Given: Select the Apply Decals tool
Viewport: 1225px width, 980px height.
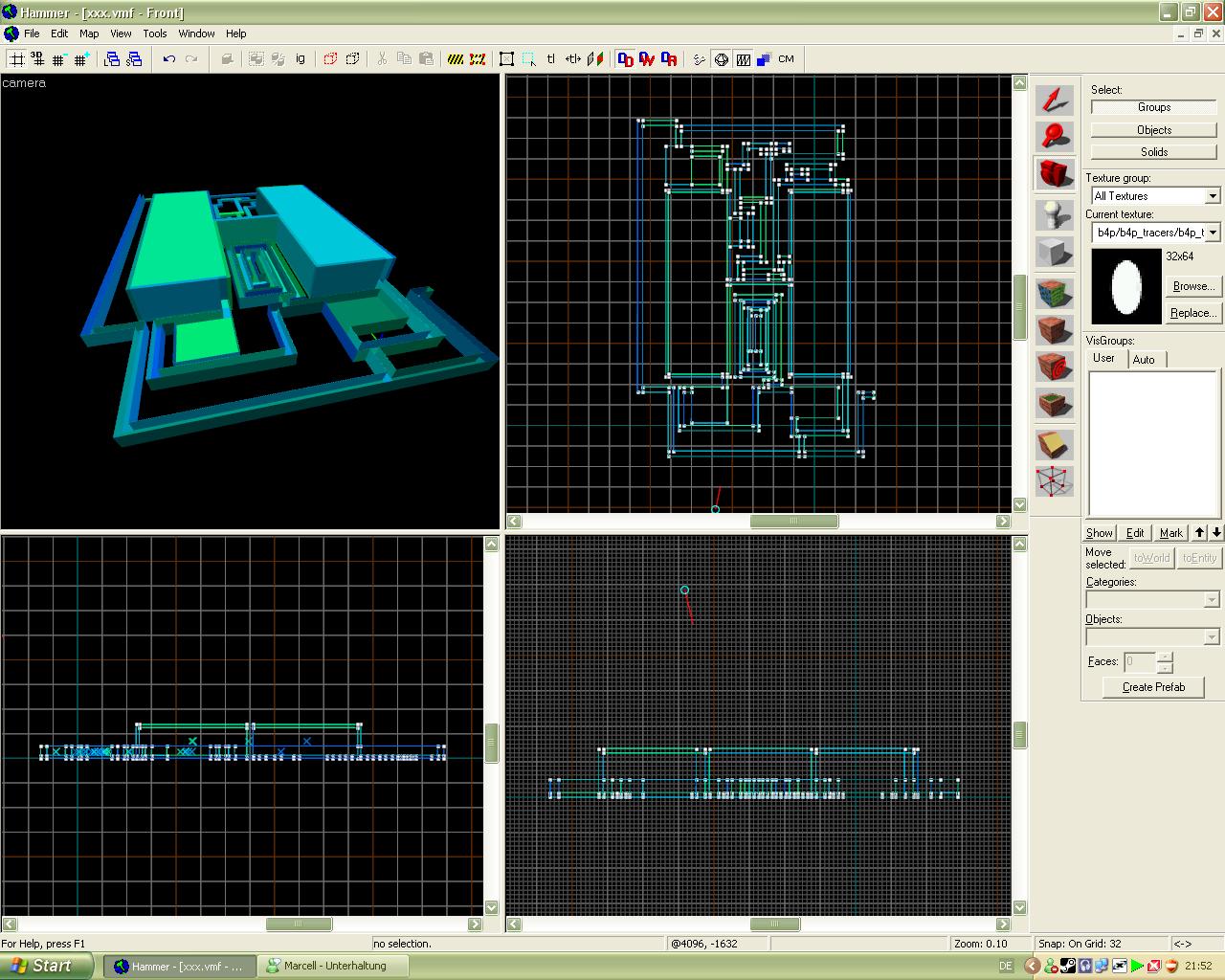Looking at the screenshot, I should click(1055, 367).
